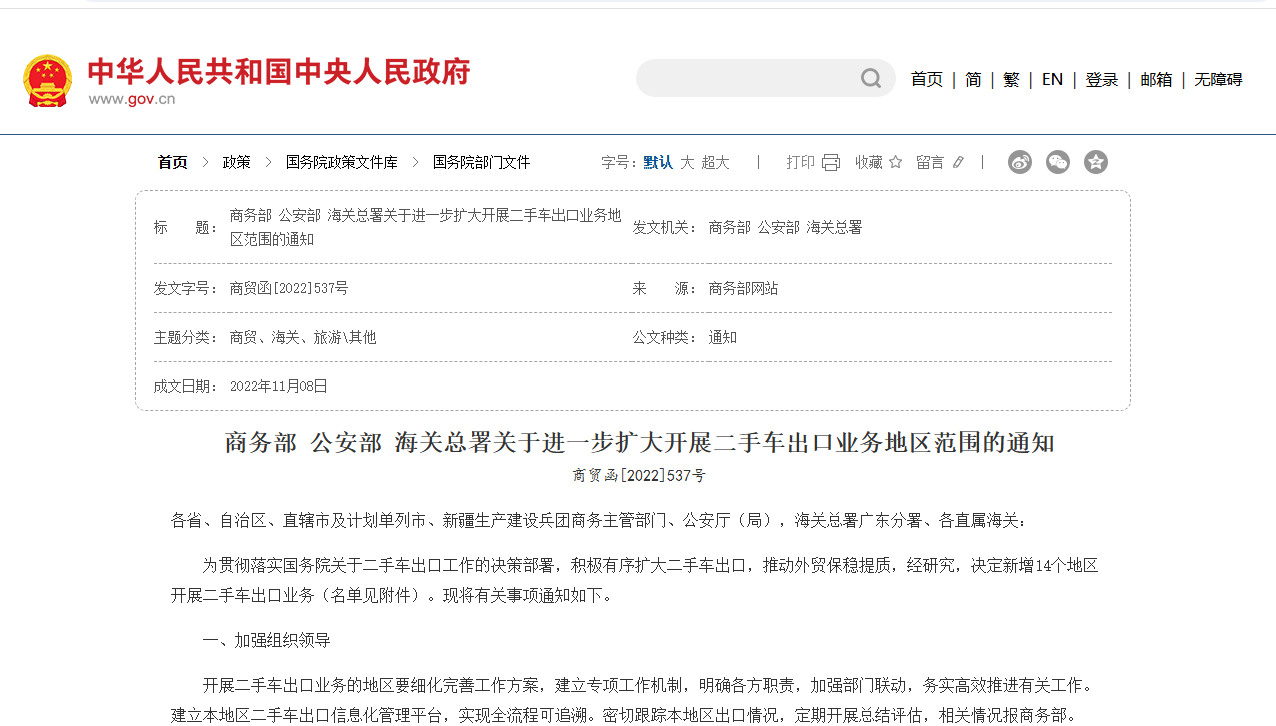Click the national emblem logo

tap(48, 80)
